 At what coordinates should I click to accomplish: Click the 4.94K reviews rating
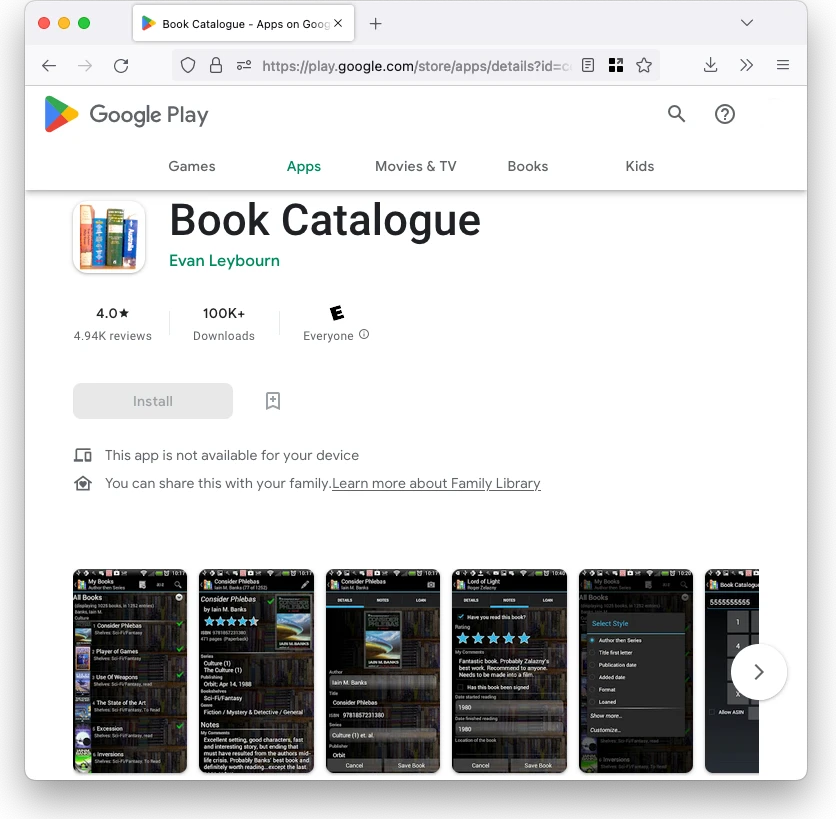[x=112, y=324]
